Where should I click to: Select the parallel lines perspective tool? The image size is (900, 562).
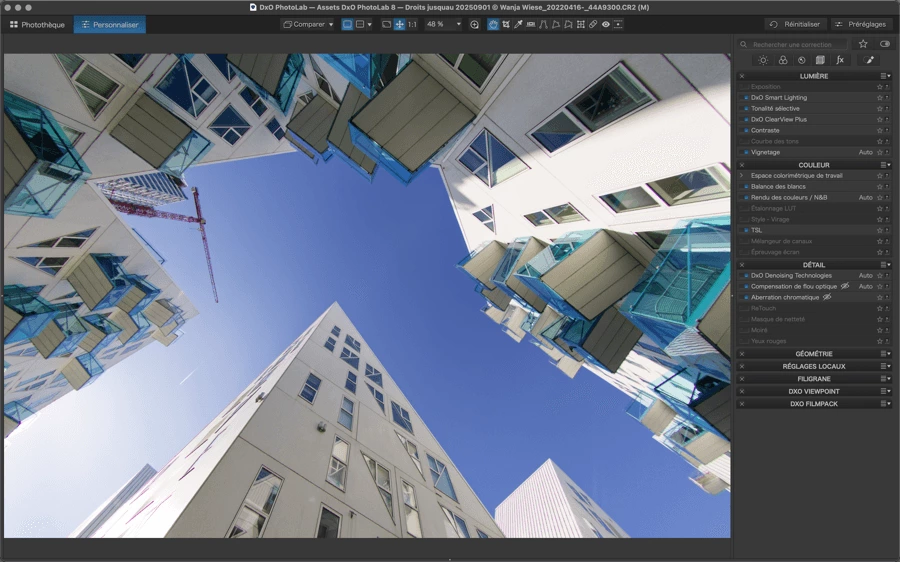coord(543,25)
